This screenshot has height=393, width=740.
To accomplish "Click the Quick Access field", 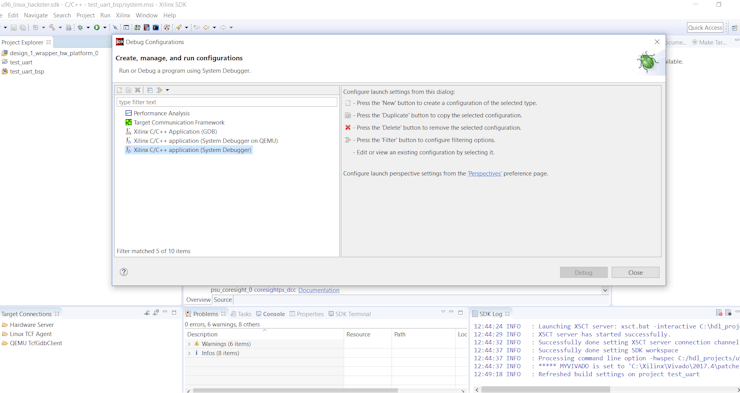I will coord(705,27).
